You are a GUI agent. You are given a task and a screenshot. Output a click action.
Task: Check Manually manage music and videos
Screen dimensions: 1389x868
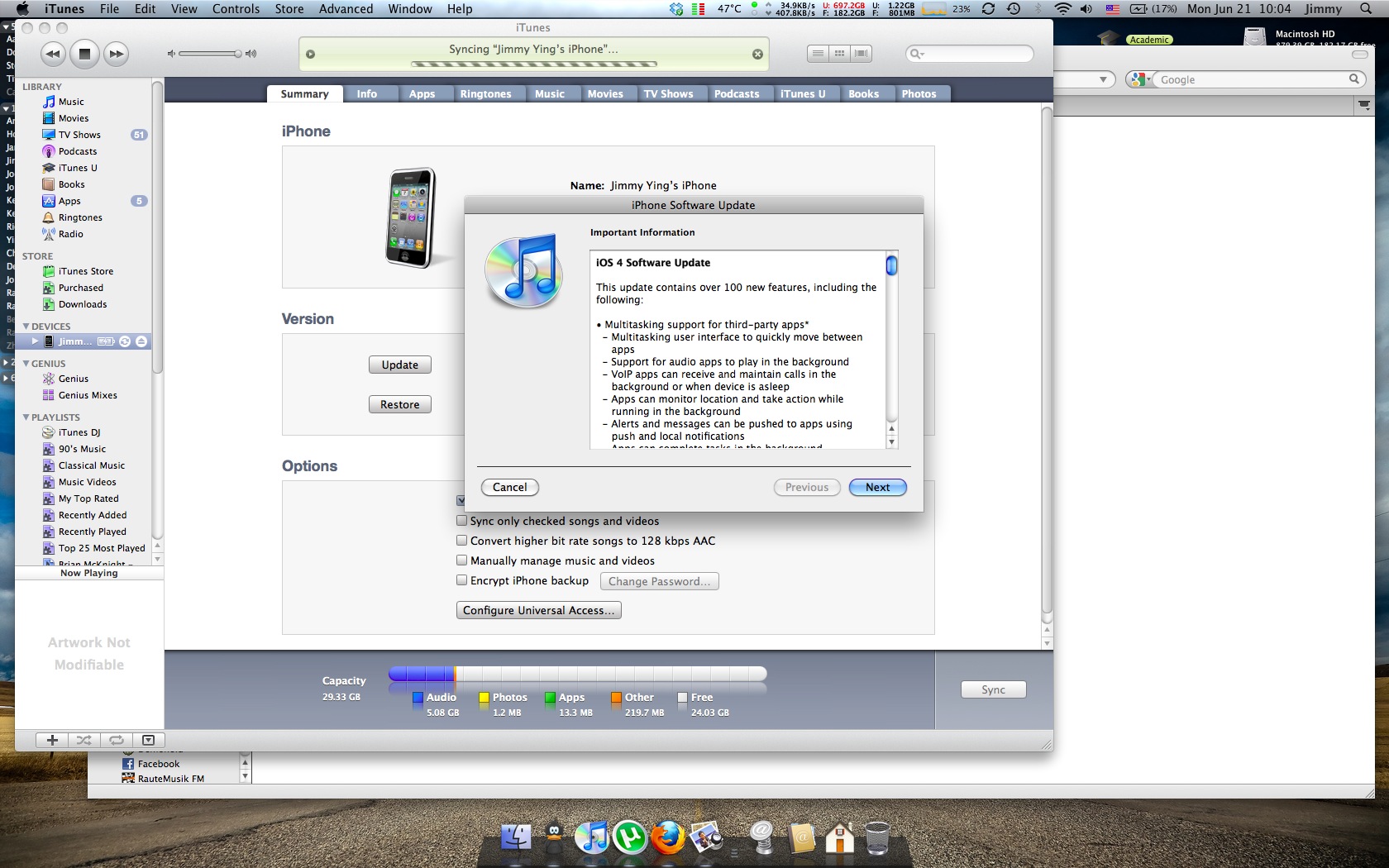click(x=462, y=560)
